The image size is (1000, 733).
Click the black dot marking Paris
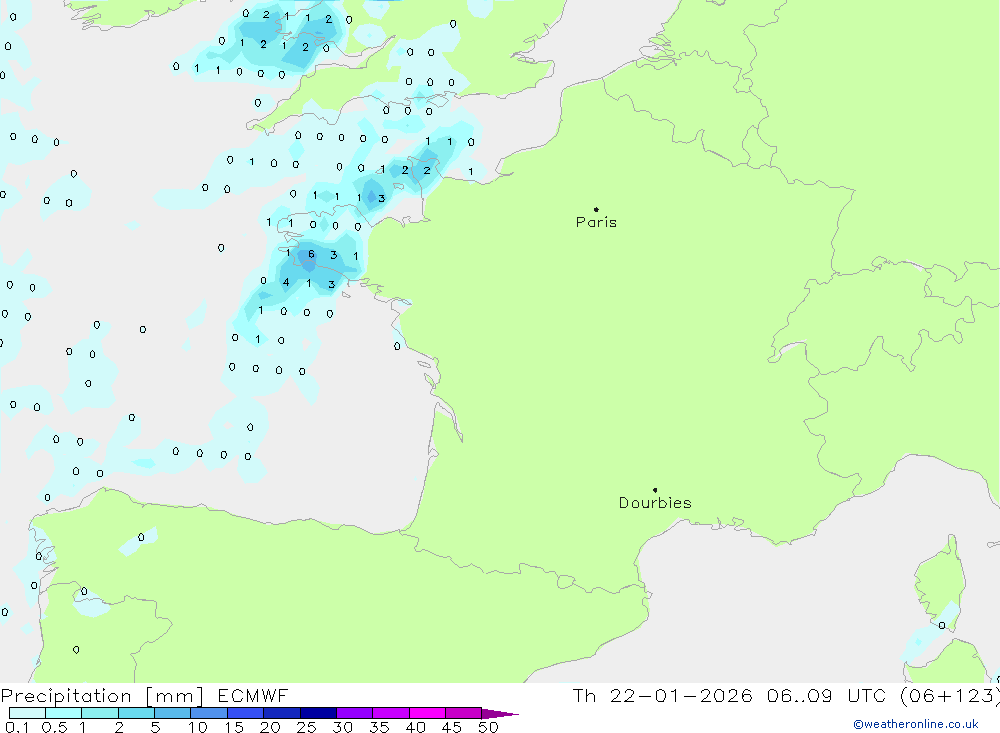coord(596,209)
